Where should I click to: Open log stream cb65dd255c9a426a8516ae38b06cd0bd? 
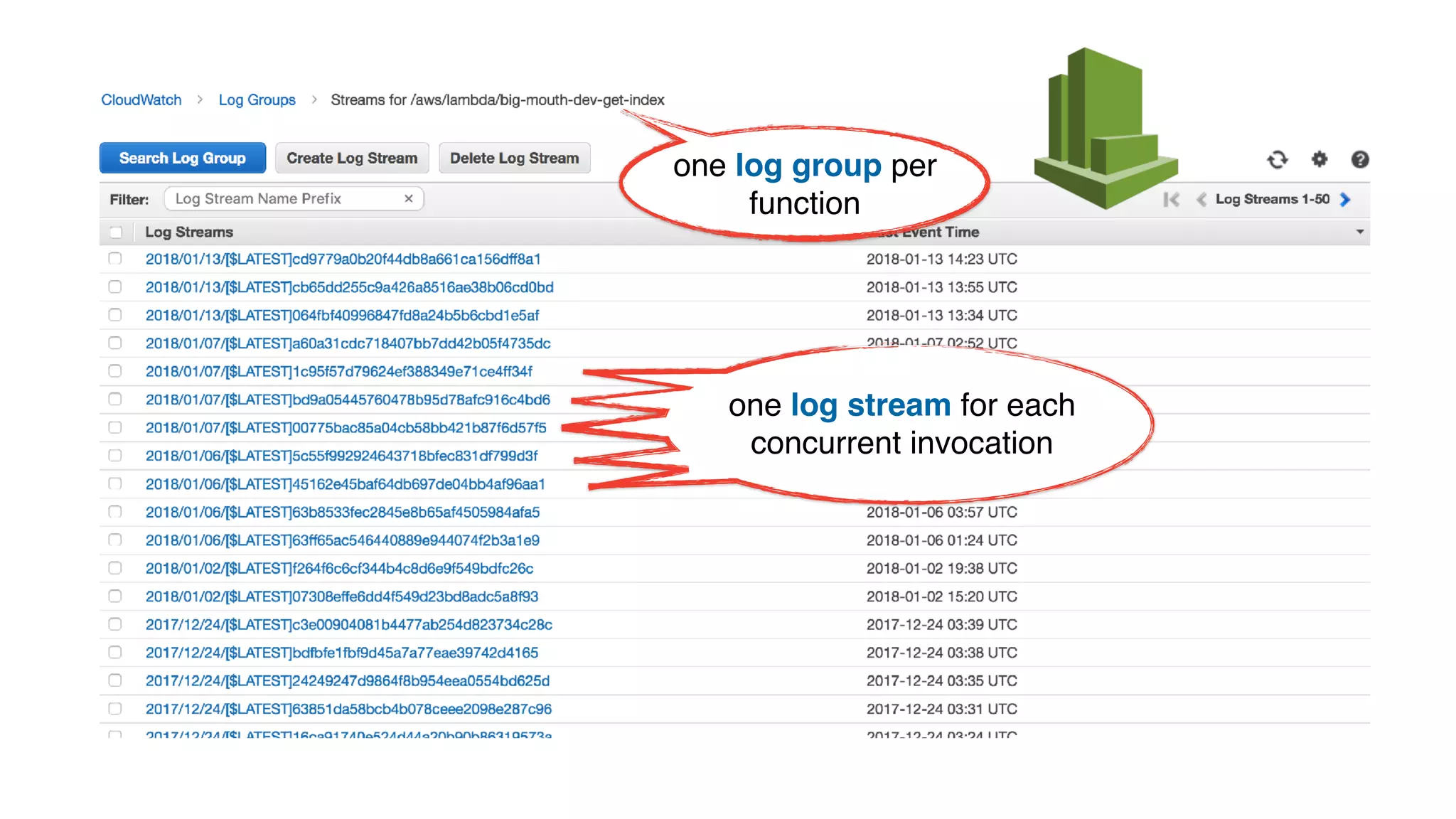(x=350, y=287)
